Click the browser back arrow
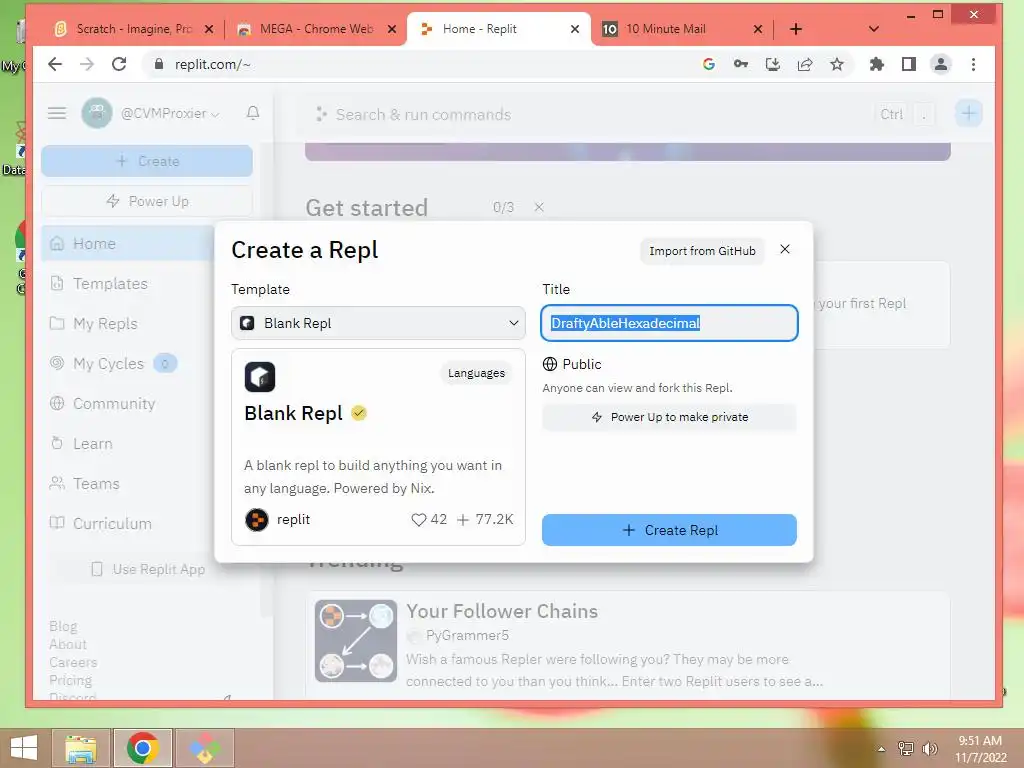The height and width of the screenshot is (768, 1024). (x=55, y=64)
